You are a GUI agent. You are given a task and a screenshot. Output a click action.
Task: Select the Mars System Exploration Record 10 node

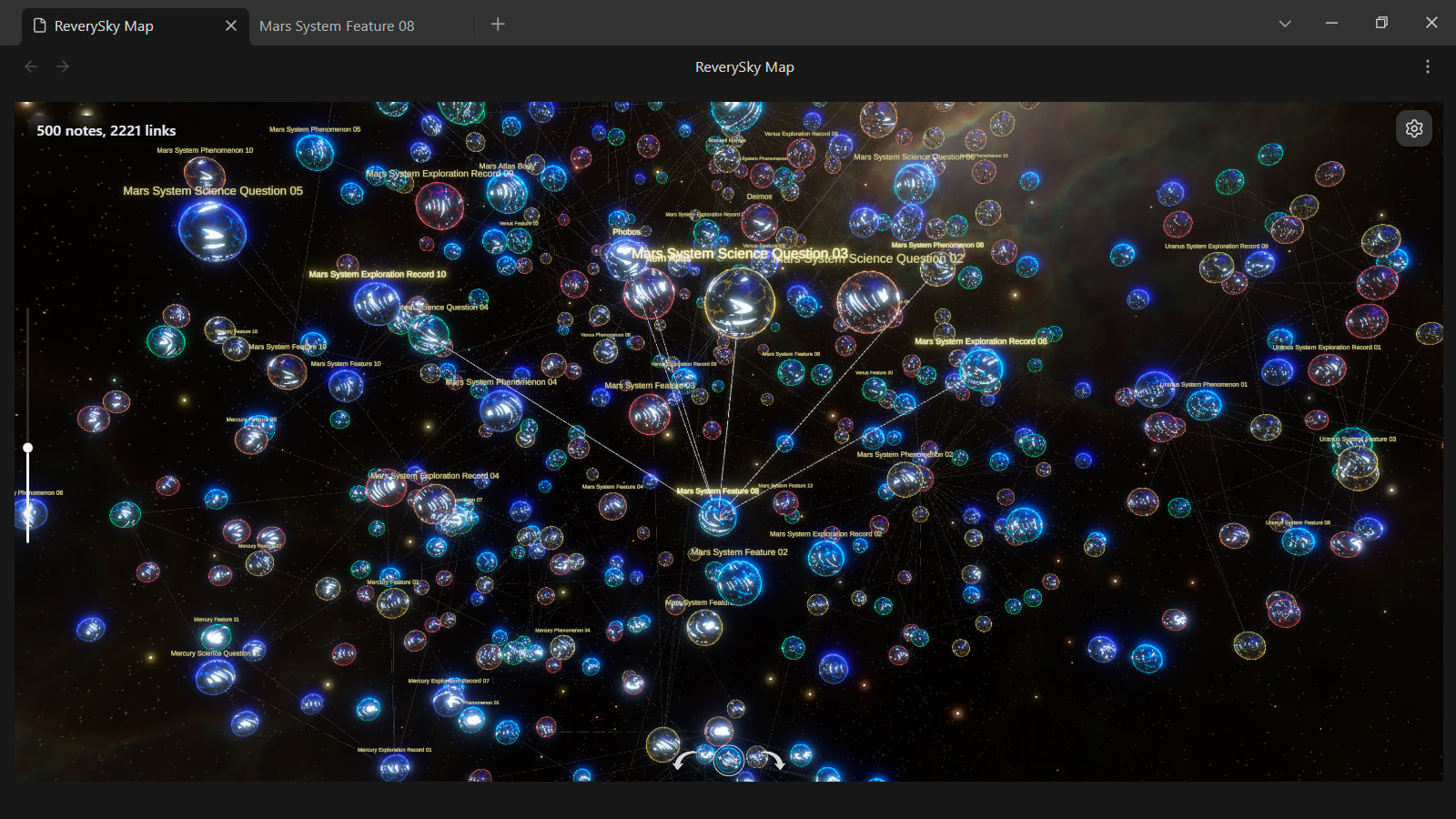pyautogui.click(x=377, y=304)
